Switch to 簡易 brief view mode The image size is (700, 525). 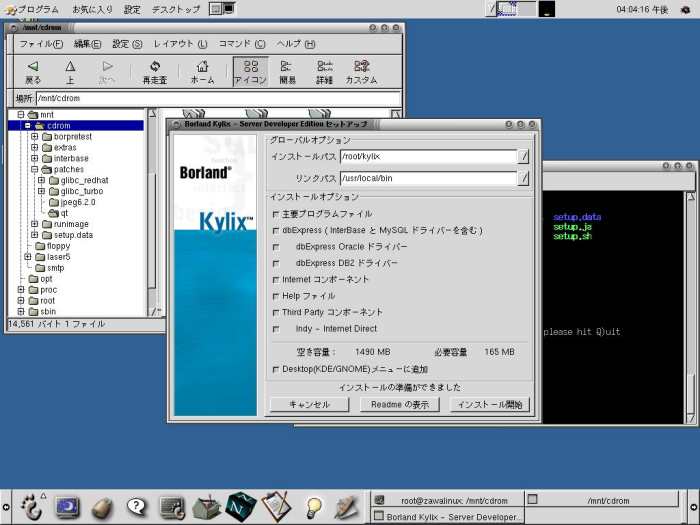coord(287,72)
